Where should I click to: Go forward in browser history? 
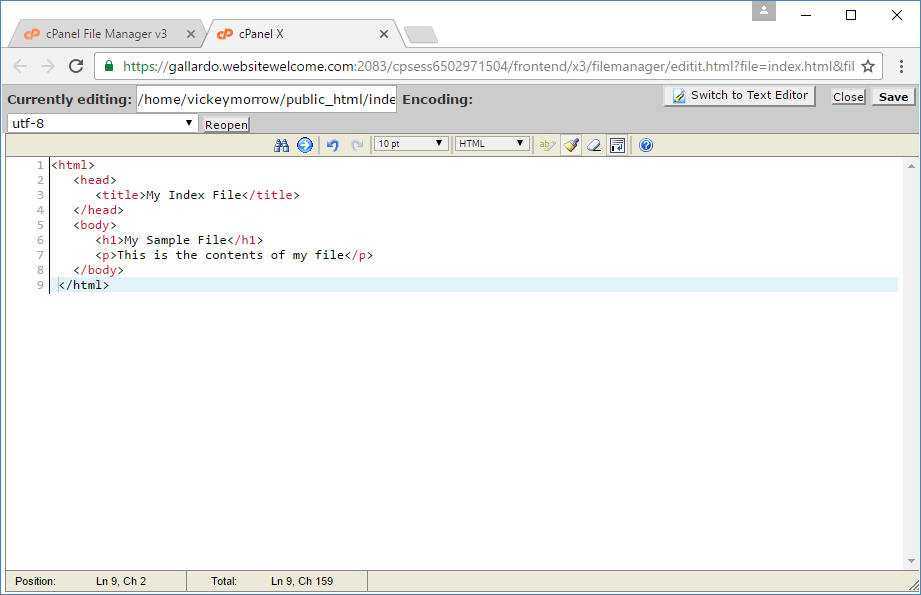(x=48, y=66)
